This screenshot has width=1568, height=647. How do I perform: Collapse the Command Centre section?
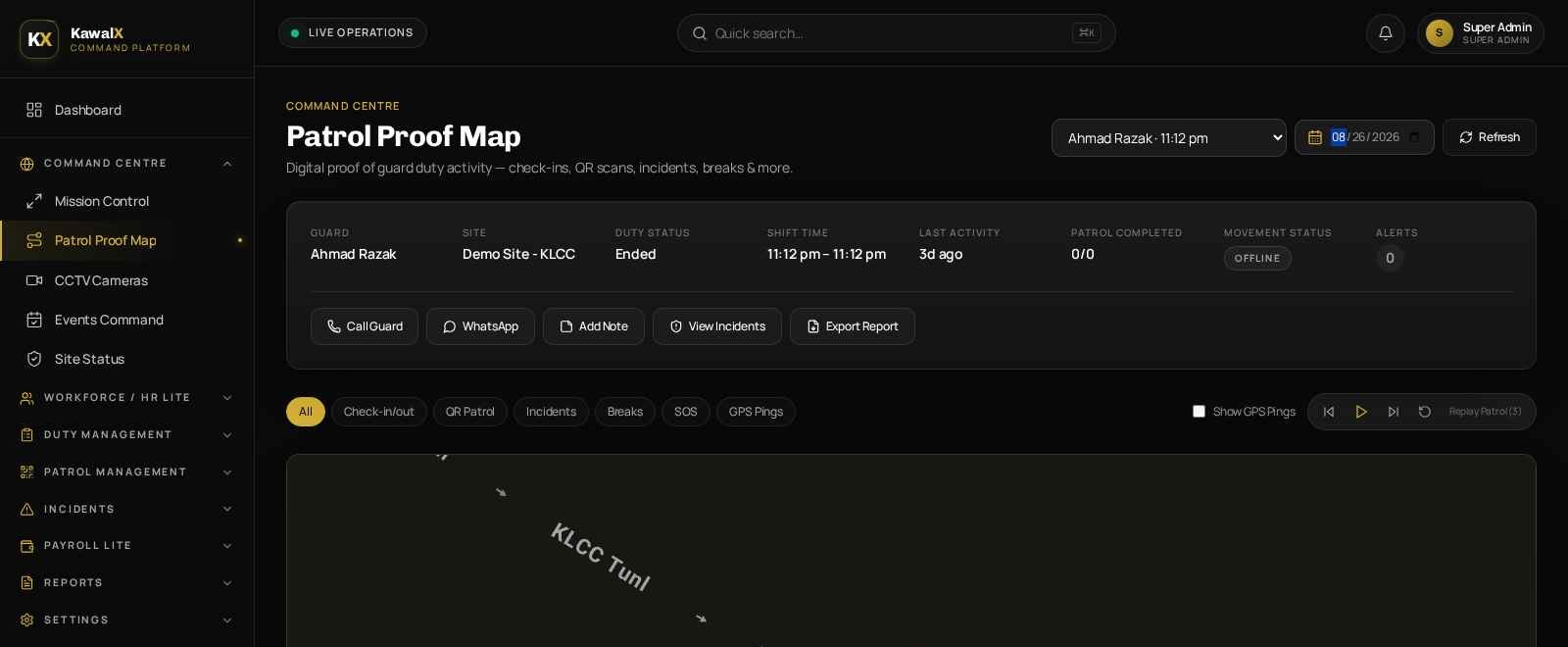(227, 164)
